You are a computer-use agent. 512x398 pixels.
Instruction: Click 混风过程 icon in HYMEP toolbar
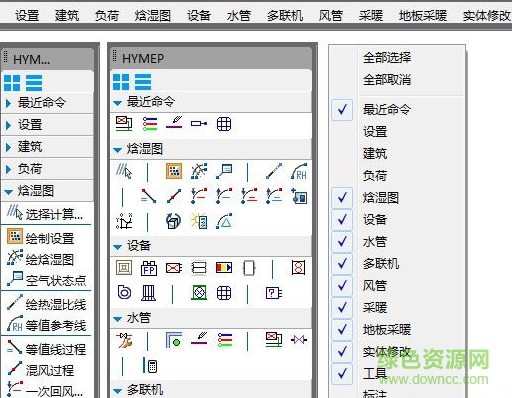coord(174,196)
